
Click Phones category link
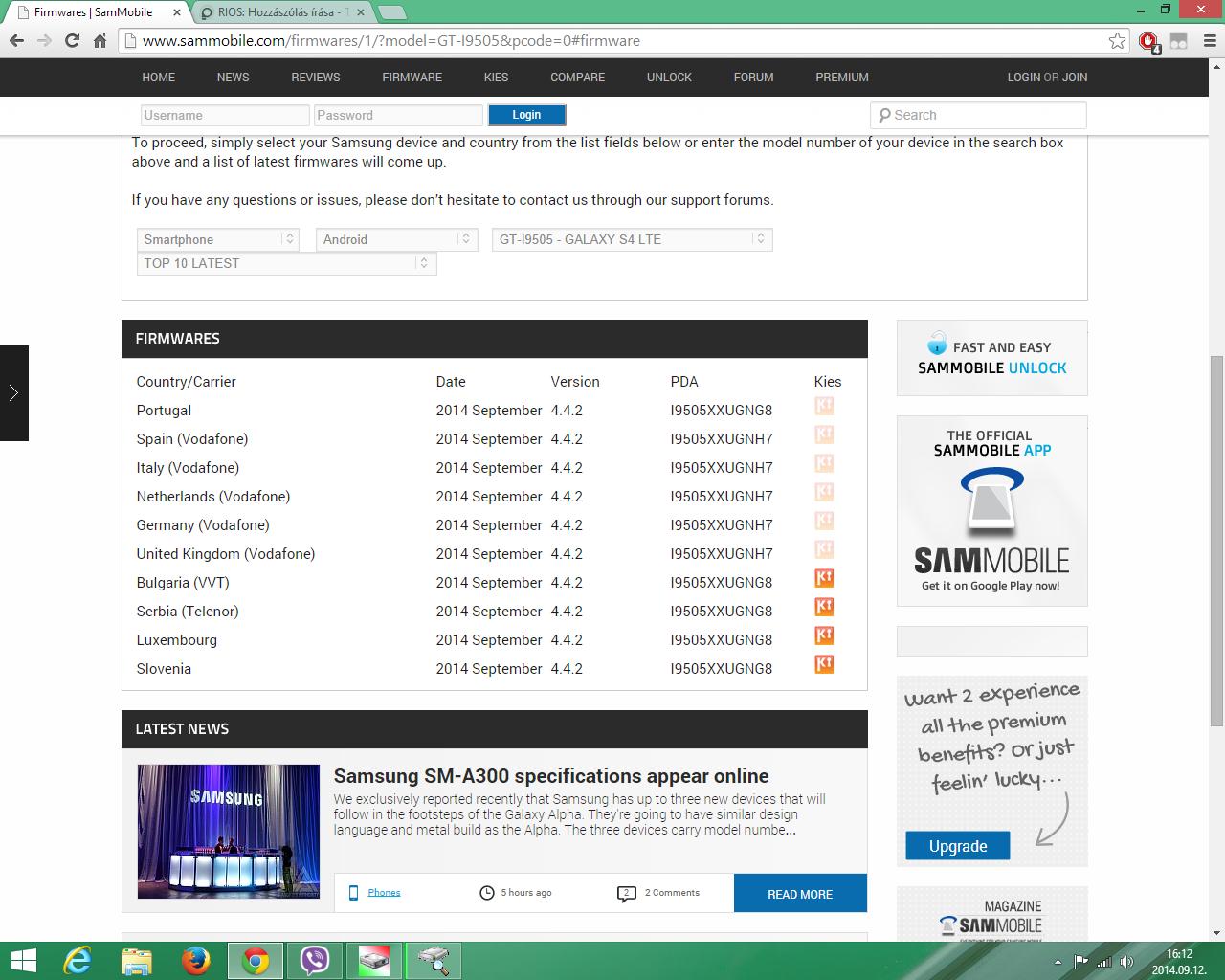384,893
